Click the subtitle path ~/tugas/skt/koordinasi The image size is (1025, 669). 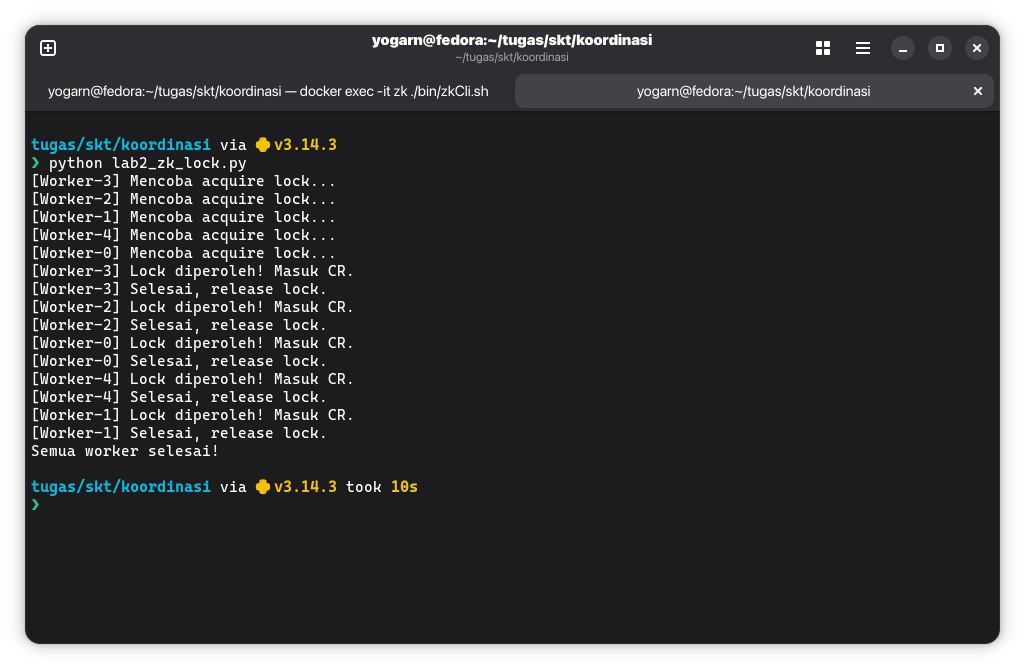(x=512, y=58)
